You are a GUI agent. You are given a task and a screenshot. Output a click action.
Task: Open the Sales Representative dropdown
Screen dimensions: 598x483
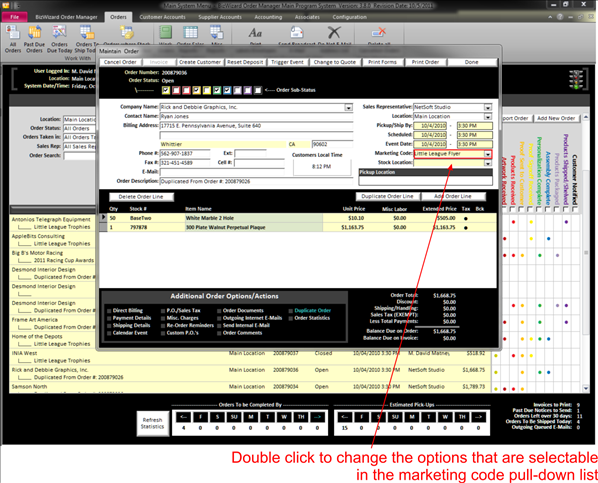click(x=488, y=107)
